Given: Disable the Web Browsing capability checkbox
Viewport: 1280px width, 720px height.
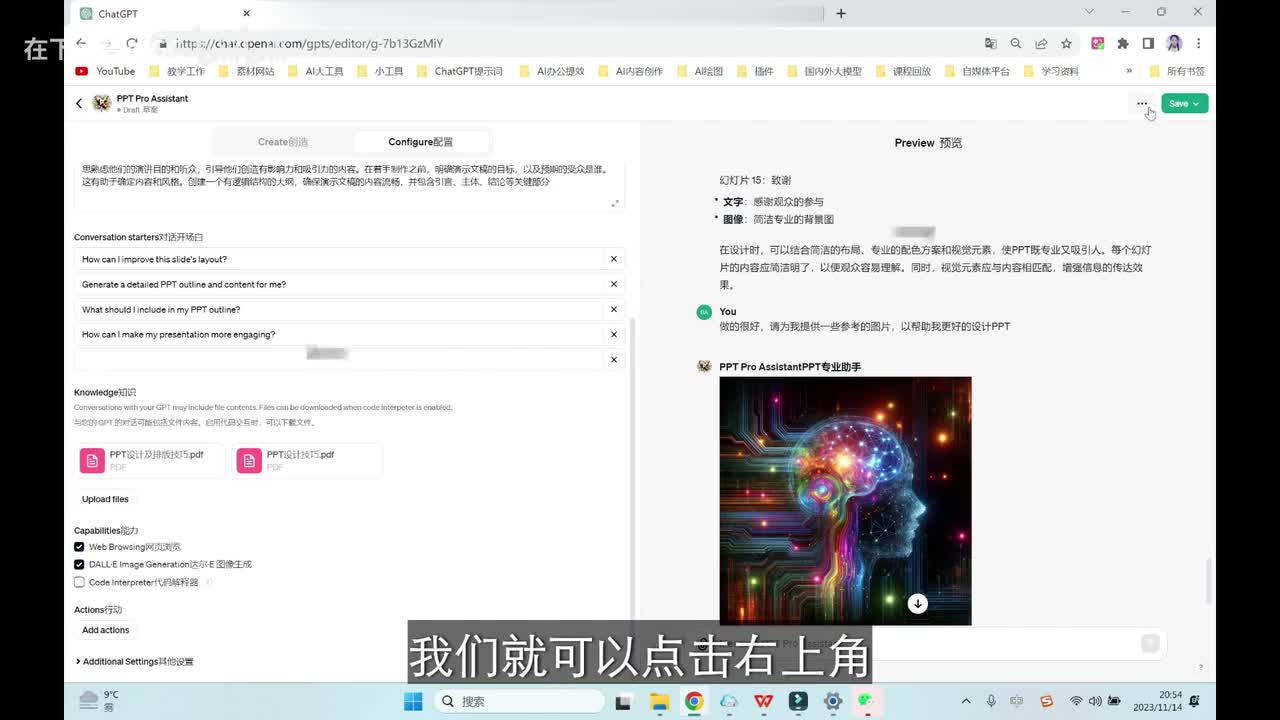Looking at the screenshot, I should click(x=79, y=547).
